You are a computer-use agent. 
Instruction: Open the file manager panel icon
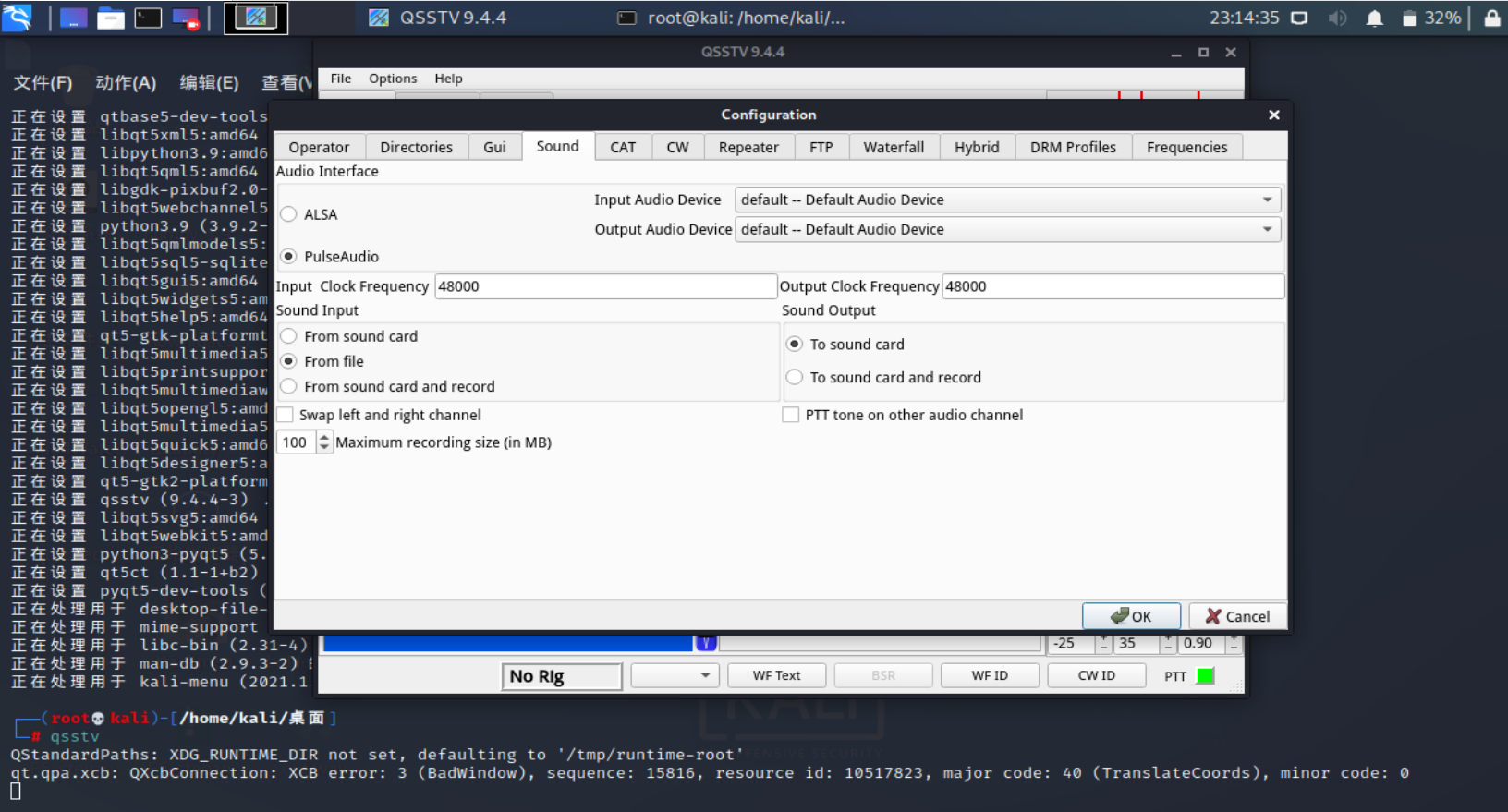[x=111, y=18]
